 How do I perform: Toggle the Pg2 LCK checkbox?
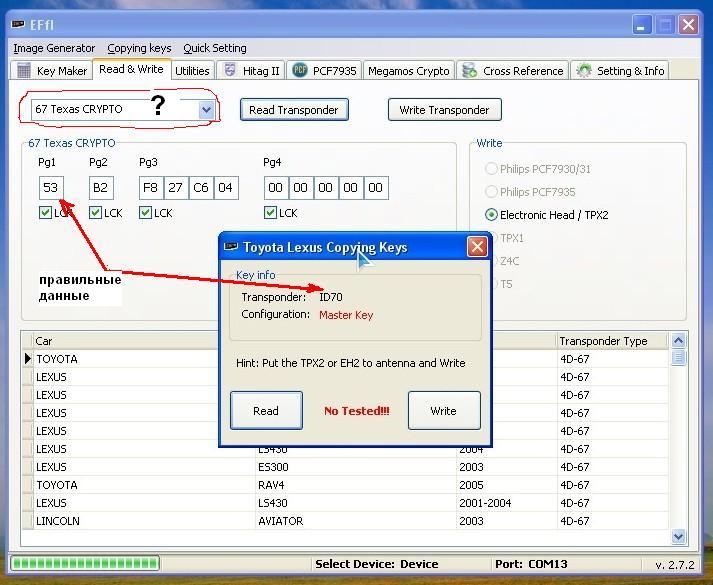pos(95,213)
